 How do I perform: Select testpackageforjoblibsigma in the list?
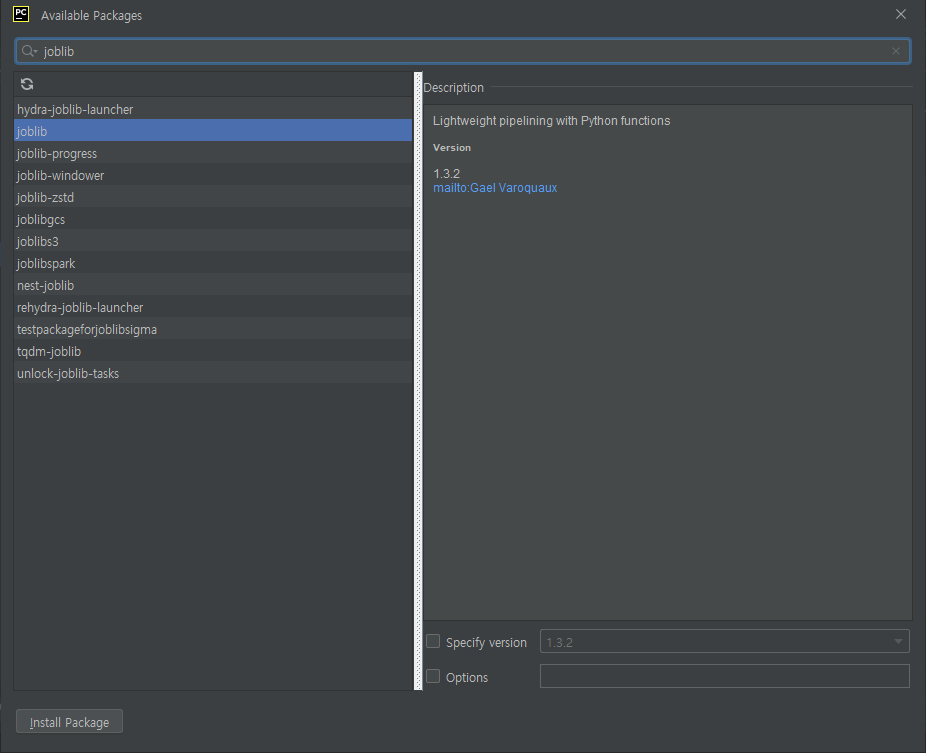pyautogui.click(x=213, y=330)
